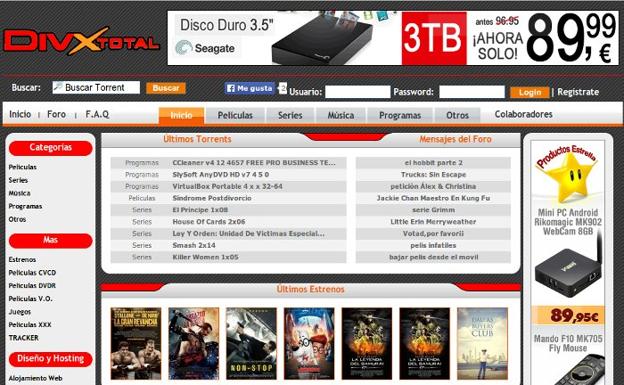Viewport: 624px width, 385px height.
Task: Open Peliculas XXX sidebar link
Action: click(x=30, y=325)
